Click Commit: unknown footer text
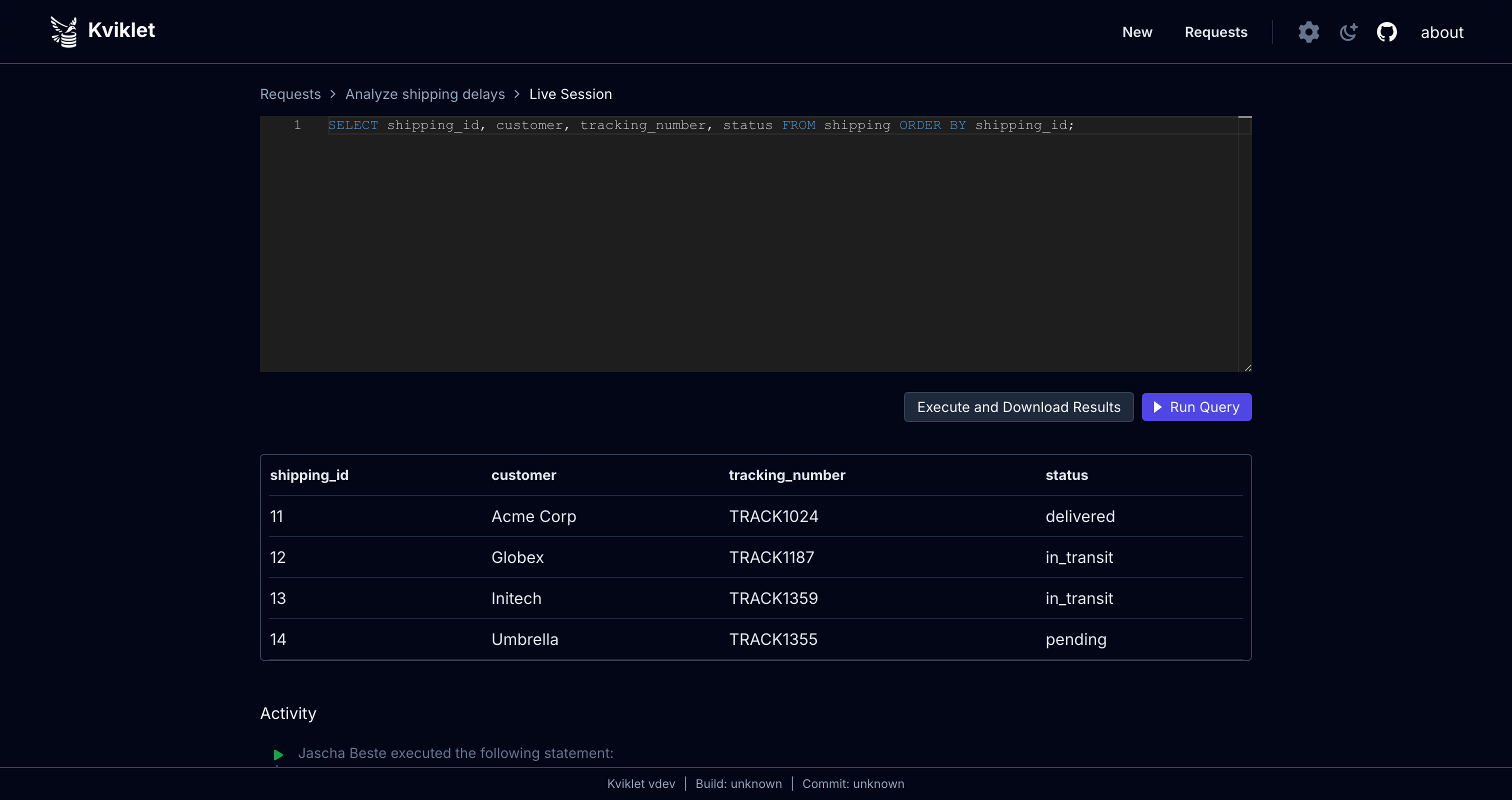 (x=852, y=783)
